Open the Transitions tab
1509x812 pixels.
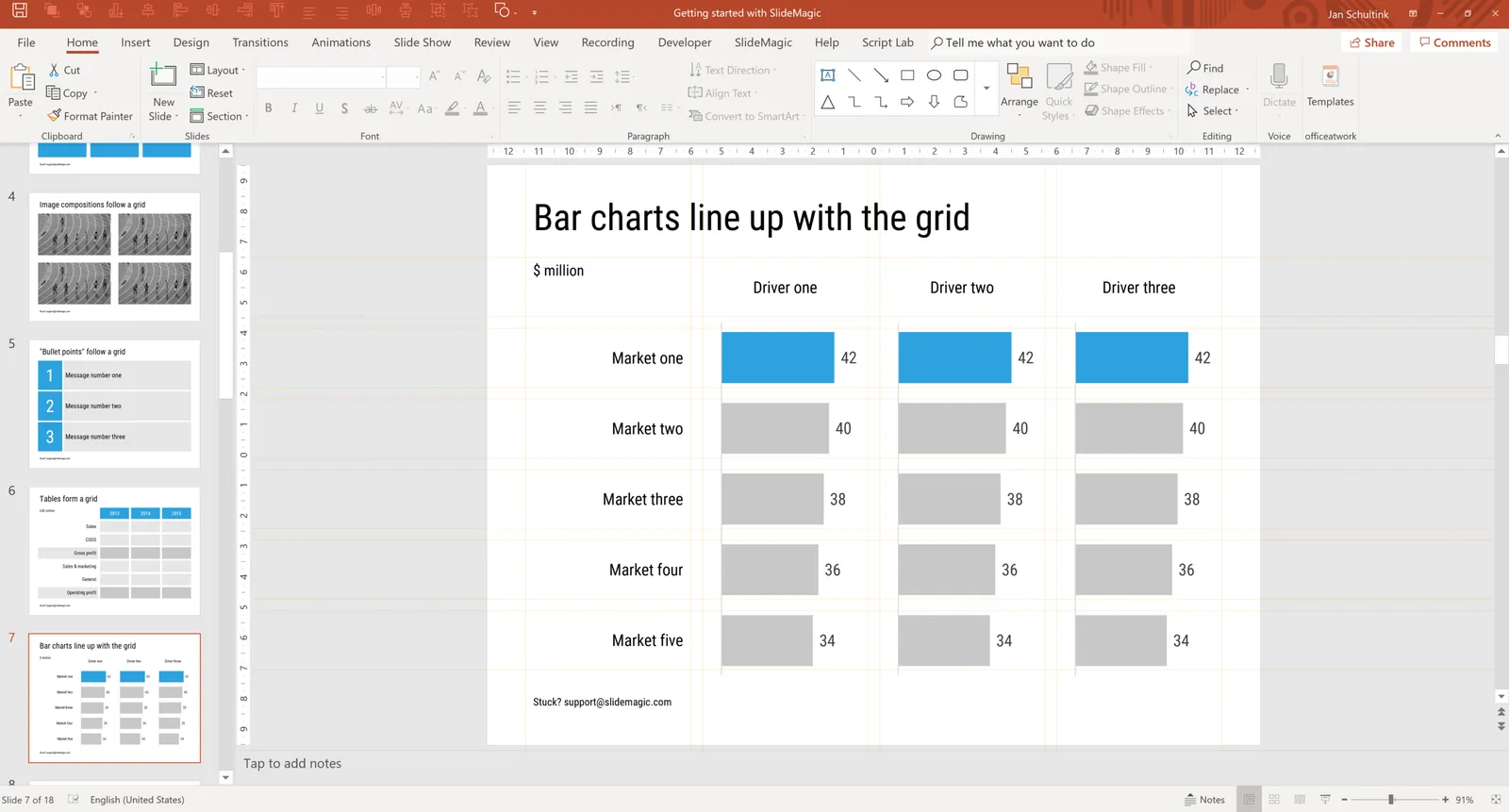260,42
